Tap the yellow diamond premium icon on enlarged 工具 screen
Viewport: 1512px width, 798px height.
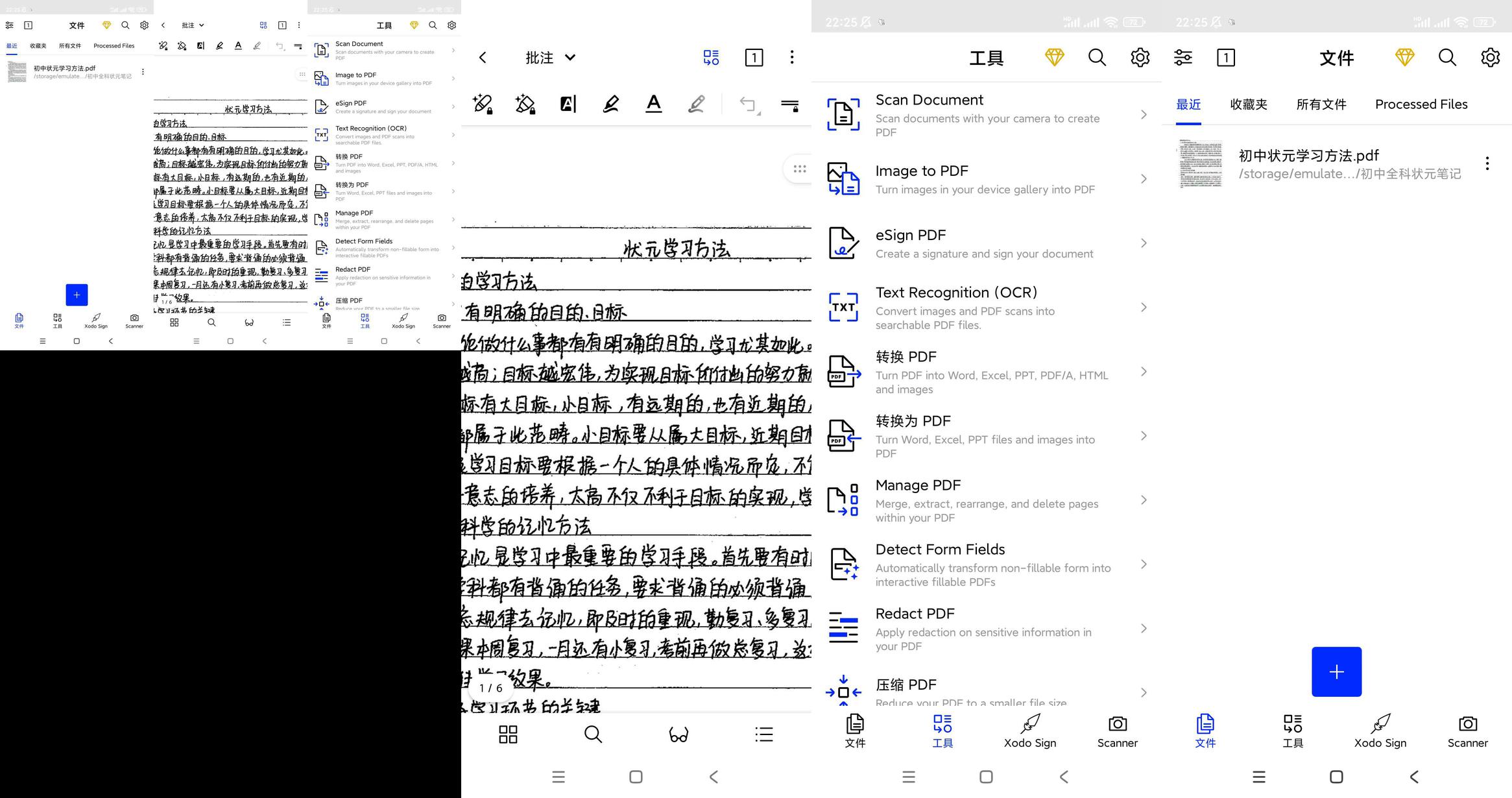pos(1054,57)
